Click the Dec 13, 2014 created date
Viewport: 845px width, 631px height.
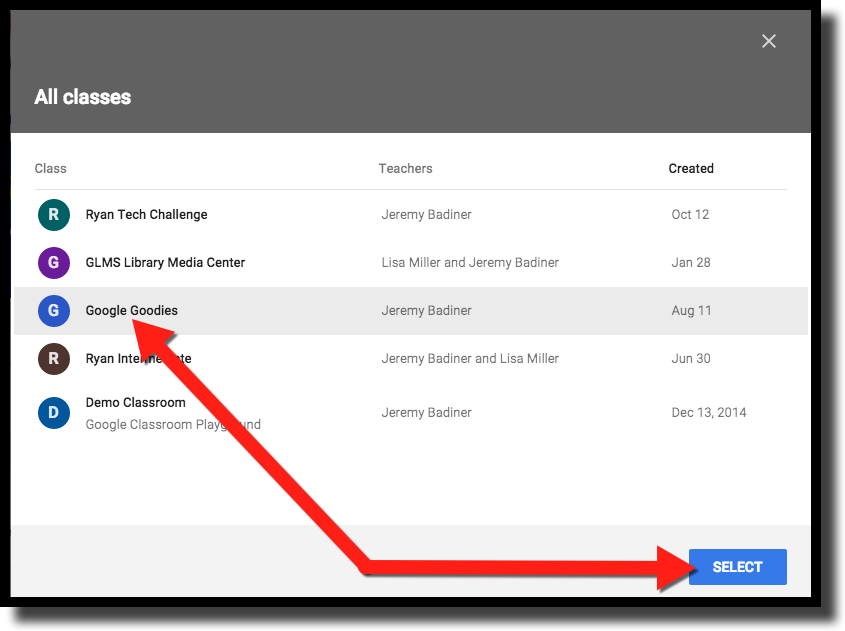pyautogui.click(x=709, y=413)
